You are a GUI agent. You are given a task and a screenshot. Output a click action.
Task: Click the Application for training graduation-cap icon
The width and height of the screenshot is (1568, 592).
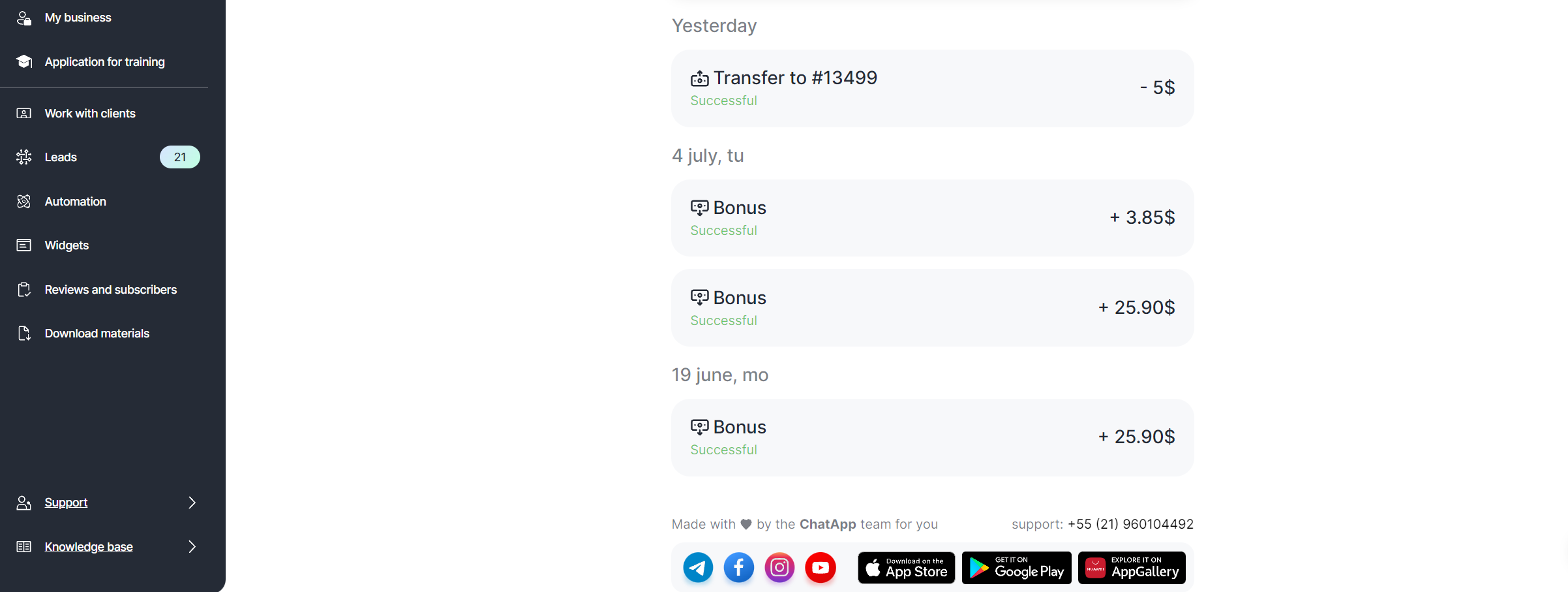click(24, 61)
